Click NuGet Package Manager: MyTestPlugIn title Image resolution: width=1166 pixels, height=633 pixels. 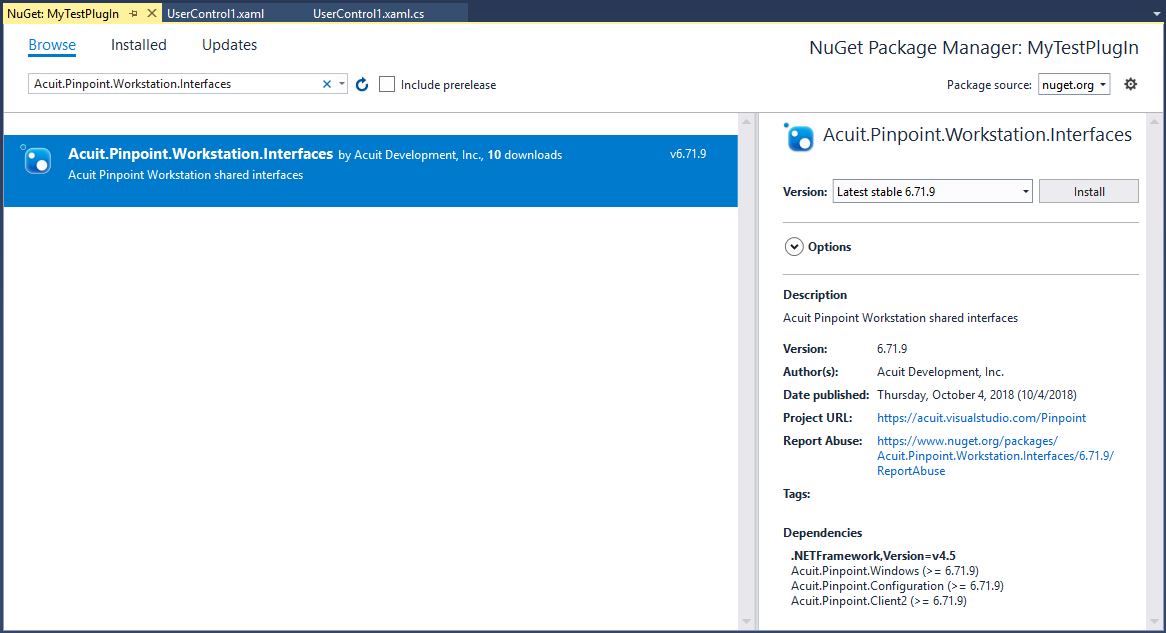(x=973, y=48)
